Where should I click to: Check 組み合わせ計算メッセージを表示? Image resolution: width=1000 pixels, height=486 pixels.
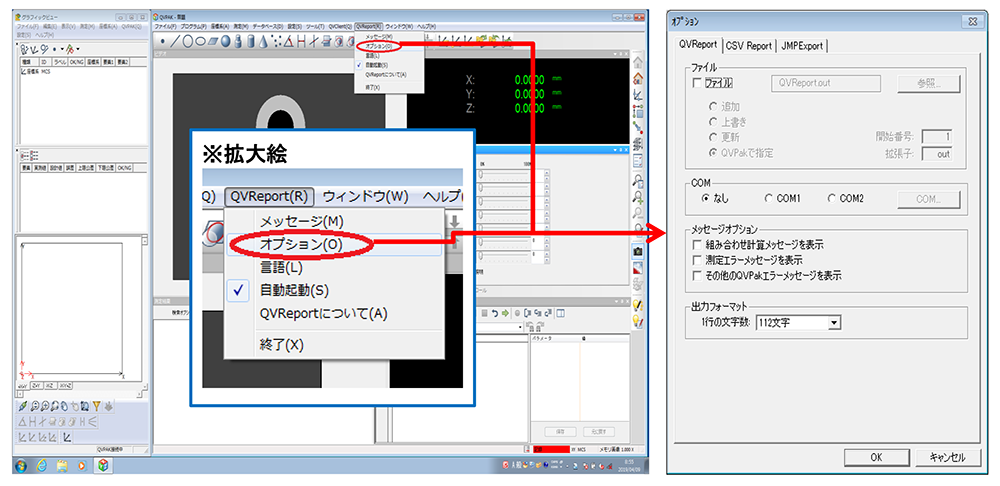696,244
